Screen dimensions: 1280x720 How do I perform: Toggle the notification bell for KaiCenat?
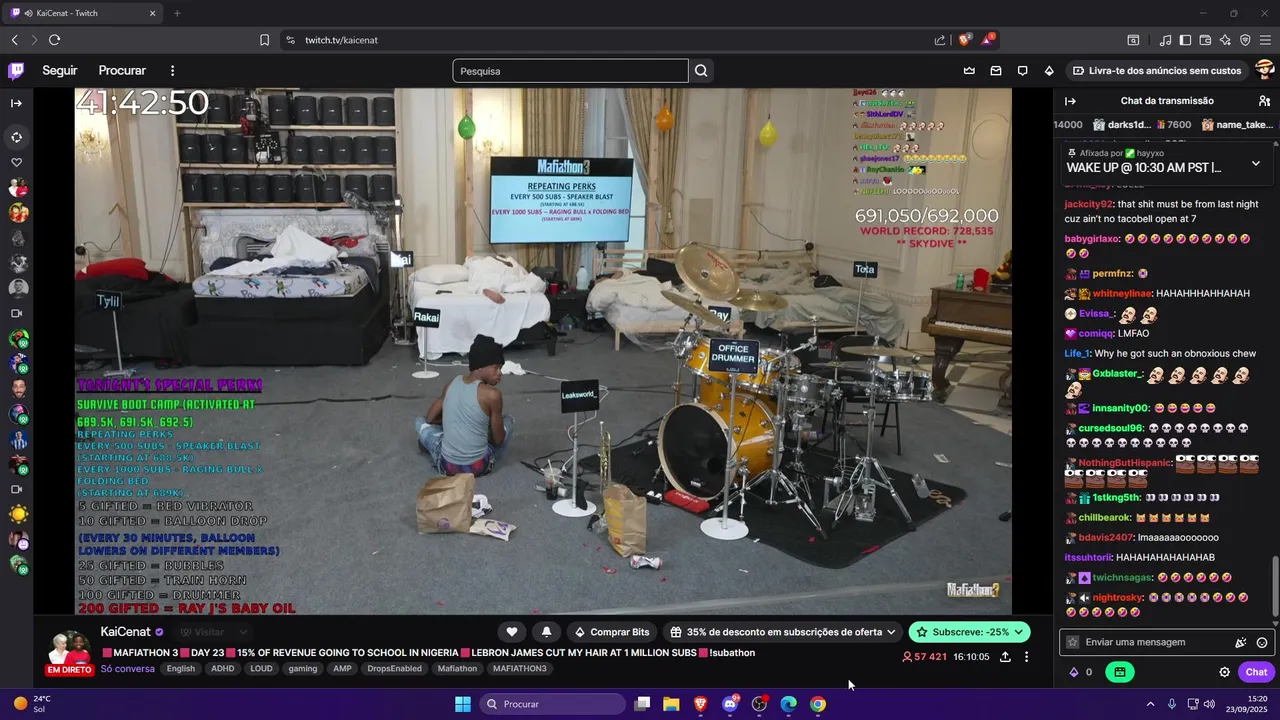(546, 632)
